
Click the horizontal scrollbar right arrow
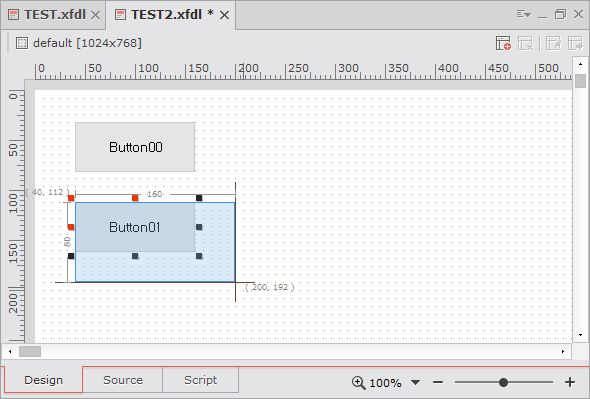563,352
